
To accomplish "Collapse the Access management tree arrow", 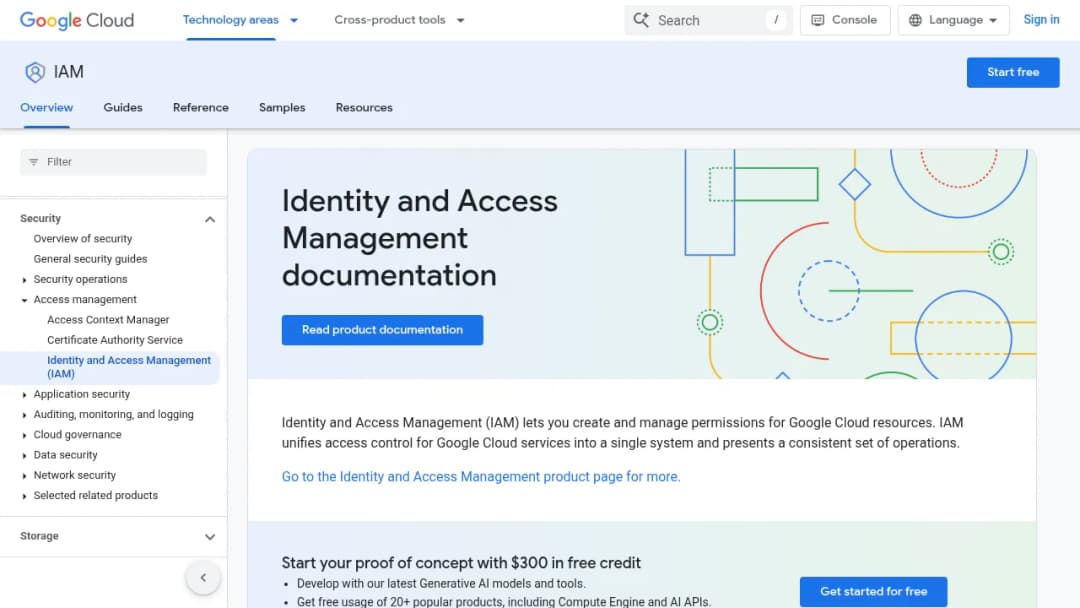I will pos(24,300).
